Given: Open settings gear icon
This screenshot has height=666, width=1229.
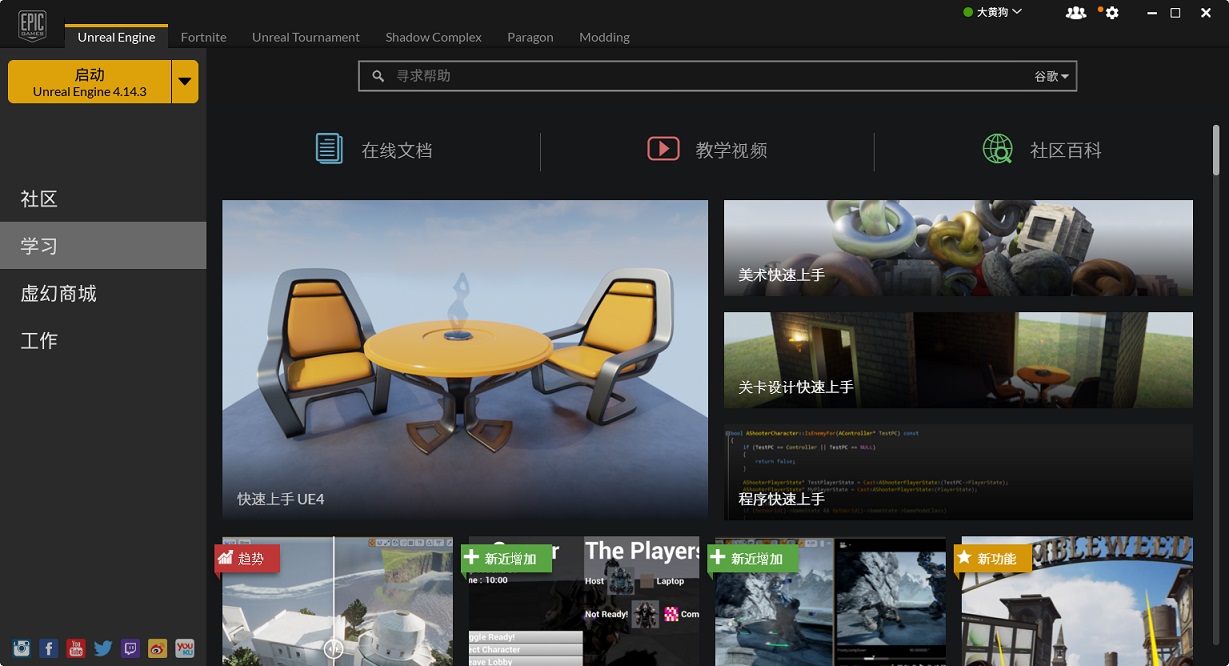Looking at the screenshot, I should 1111,13.
